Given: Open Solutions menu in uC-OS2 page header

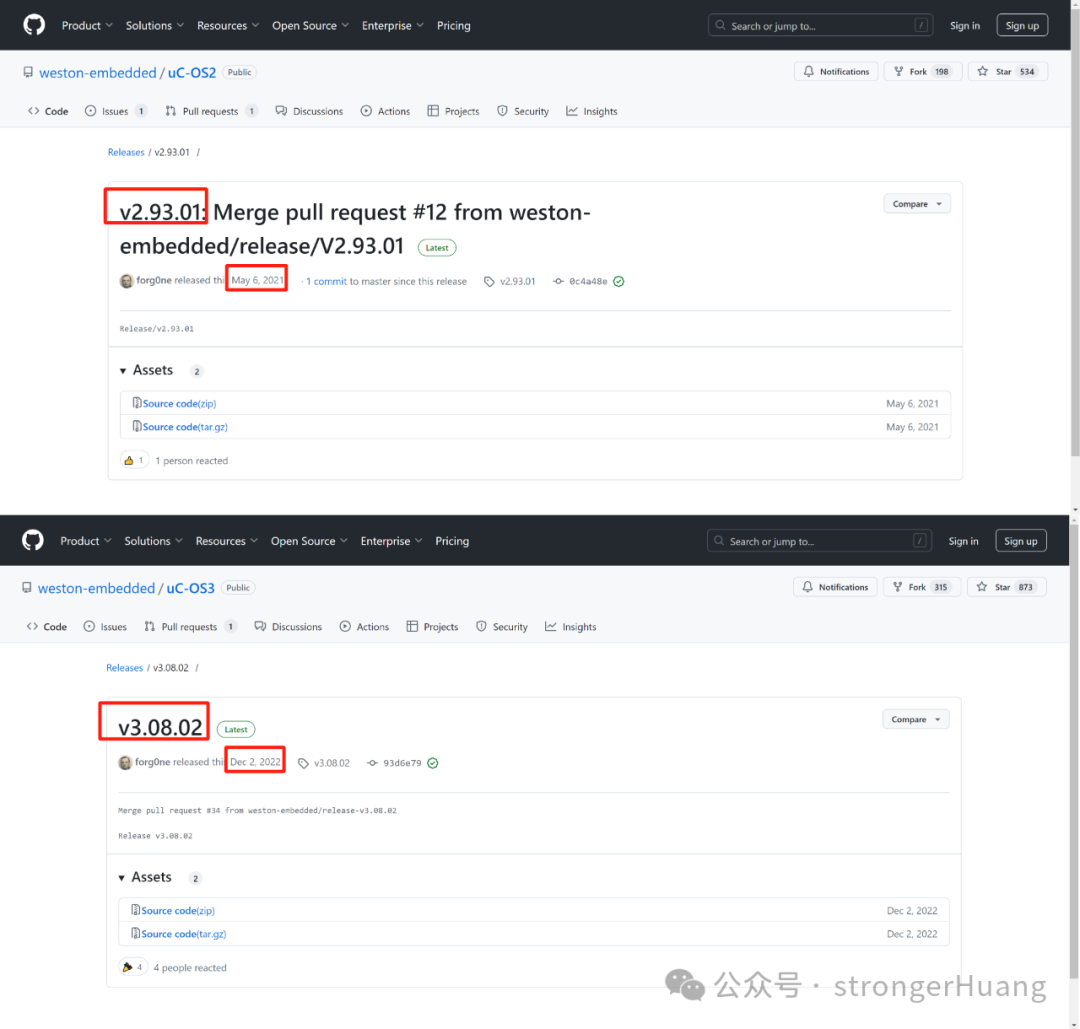Looking at the screenshot, I should pos(154,25).
